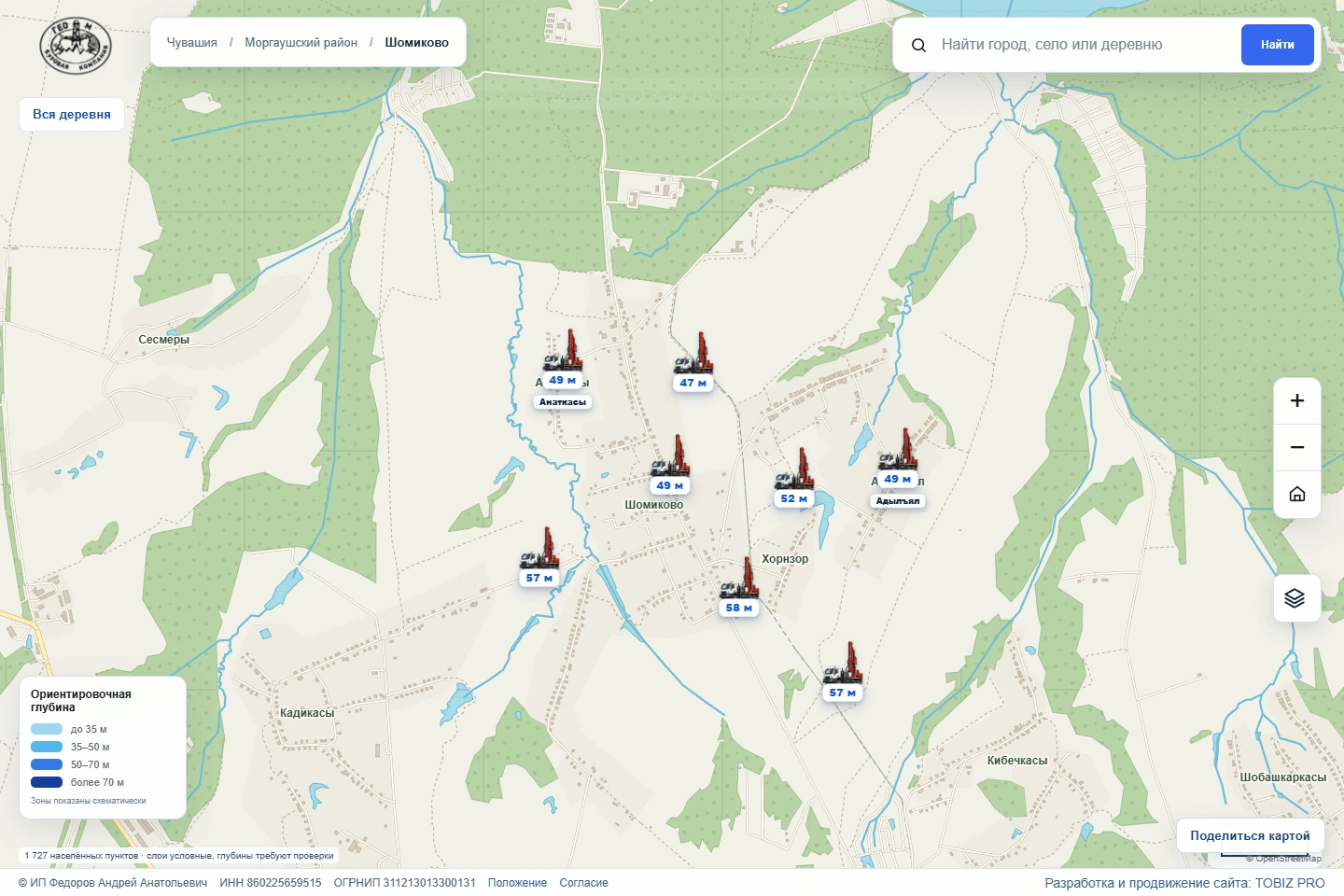Open the 49 м rig marker above Шомиково label
The width and height of the screenshot is (1344, 896).
point(670,465)
